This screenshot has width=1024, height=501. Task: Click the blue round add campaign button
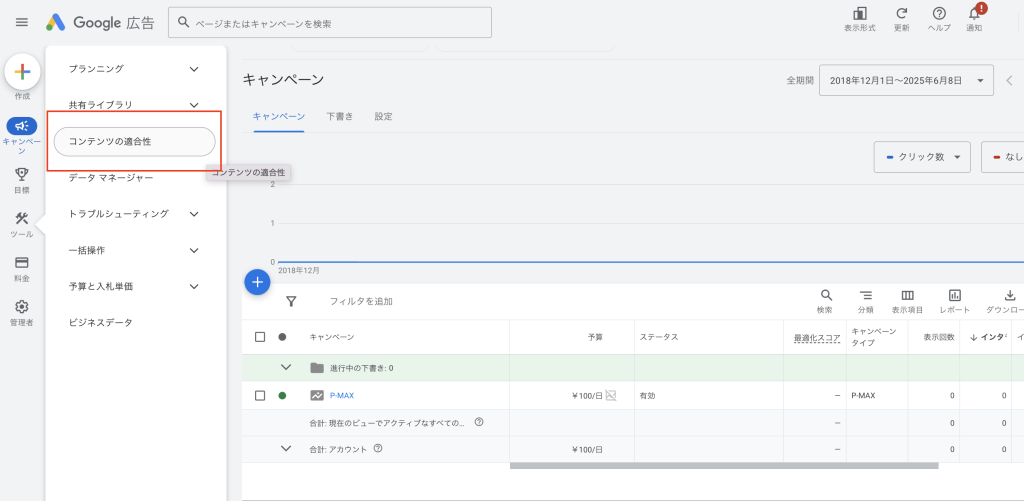[257, 283]
